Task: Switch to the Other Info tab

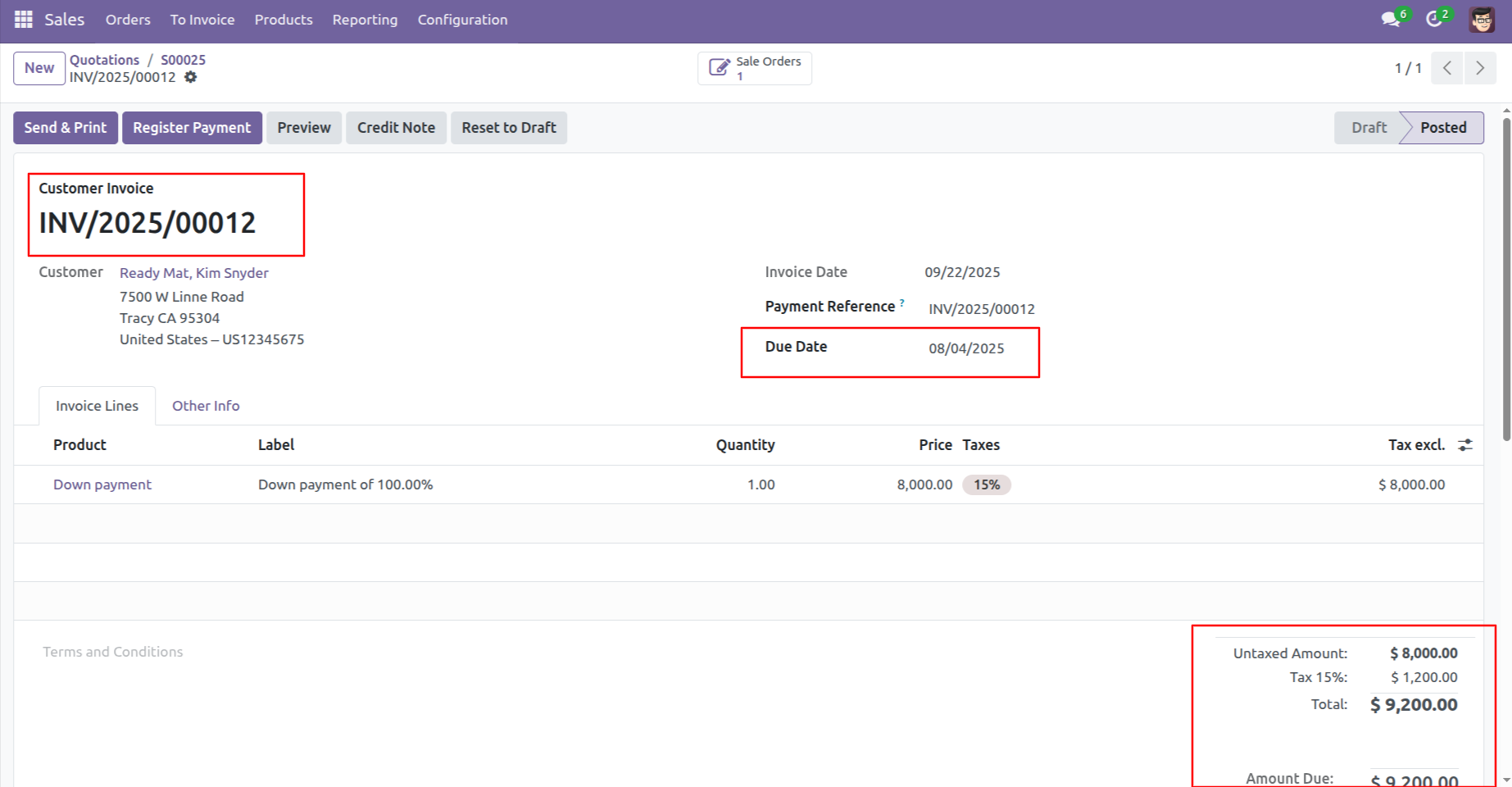Action: [206, 406]
